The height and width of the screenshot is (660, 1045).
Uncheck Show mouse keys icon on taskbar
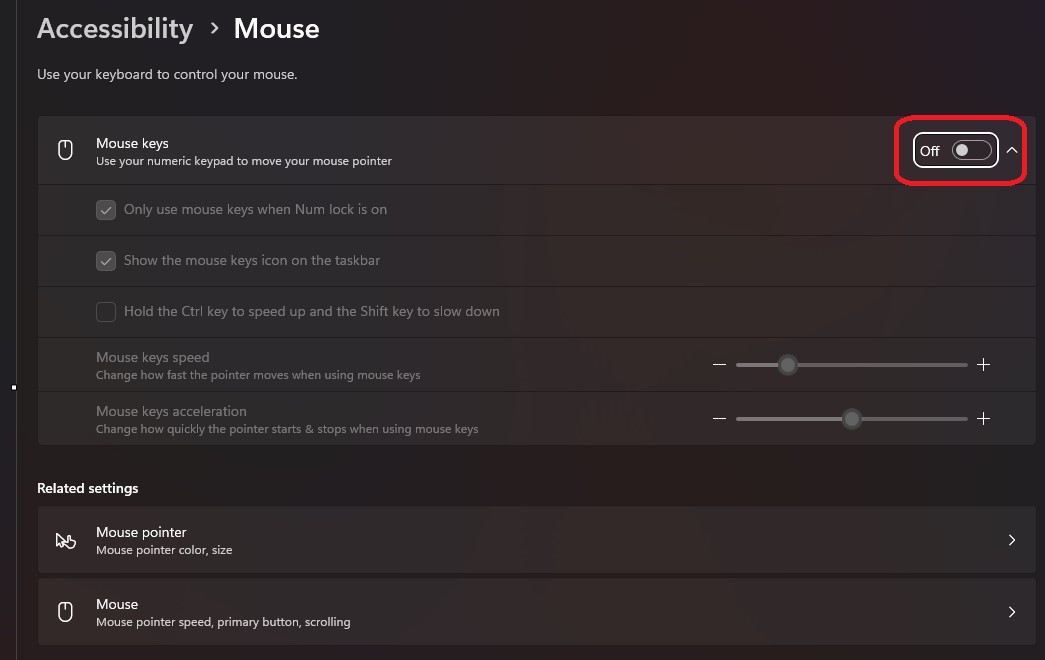pyautogui.click(x=106, y=261)
